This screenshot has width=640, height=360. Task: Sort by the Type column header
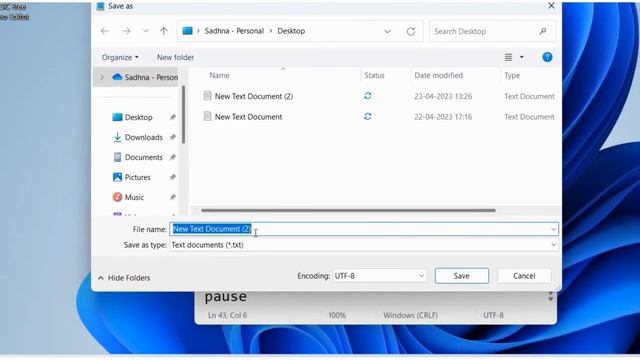pyautogui.click(x=512, y=76)
